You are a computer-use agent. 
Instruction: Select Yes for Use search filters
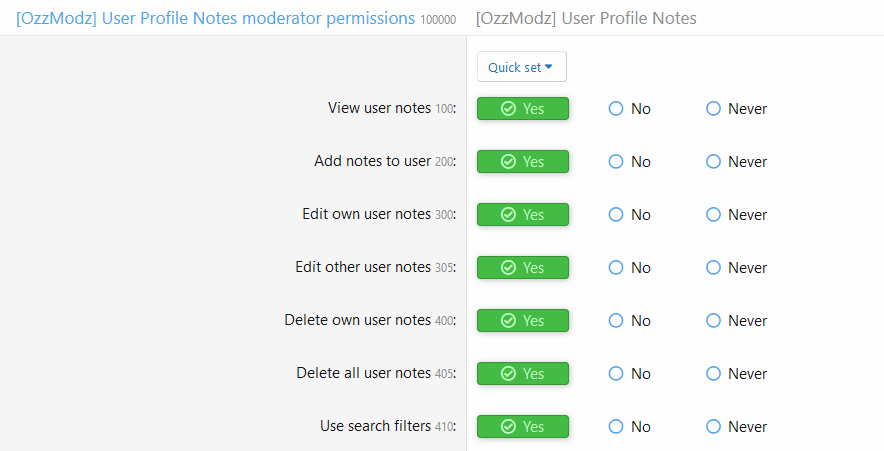pos(522,426)
